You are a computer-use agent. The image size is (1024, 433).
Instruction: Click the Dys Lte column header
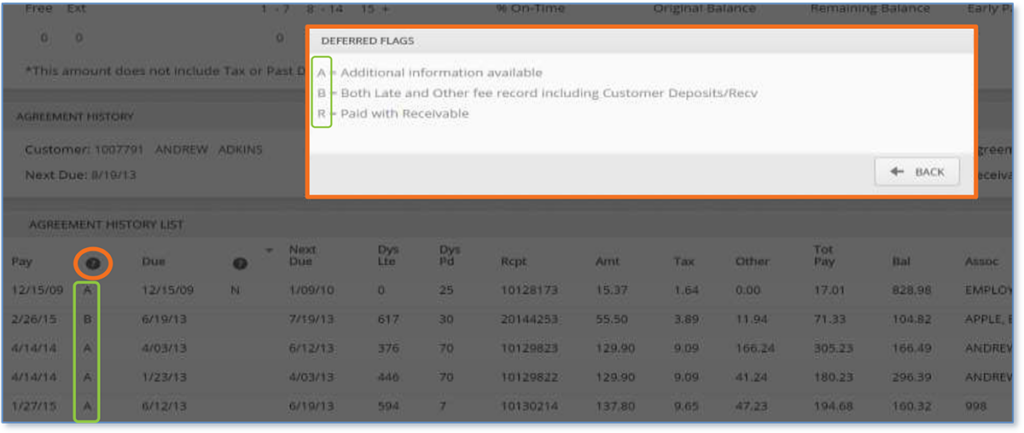tap(388, 255)
